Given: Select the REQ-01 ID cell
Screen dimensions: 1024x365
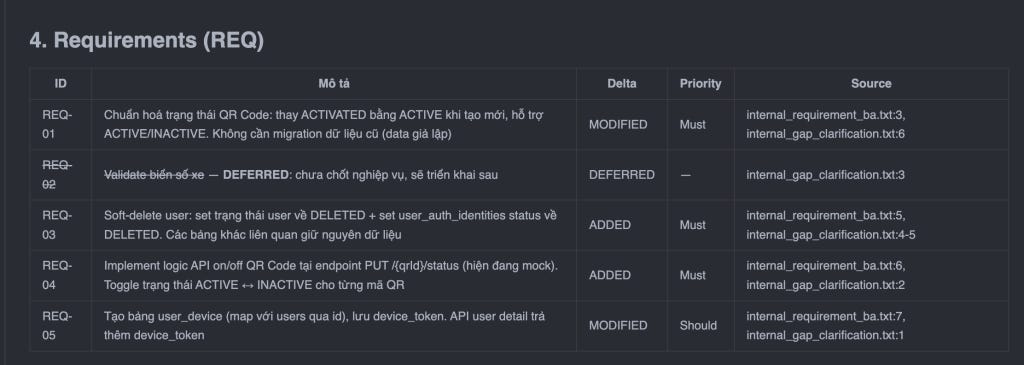Looking at the screenshot, I should point(57,125).
